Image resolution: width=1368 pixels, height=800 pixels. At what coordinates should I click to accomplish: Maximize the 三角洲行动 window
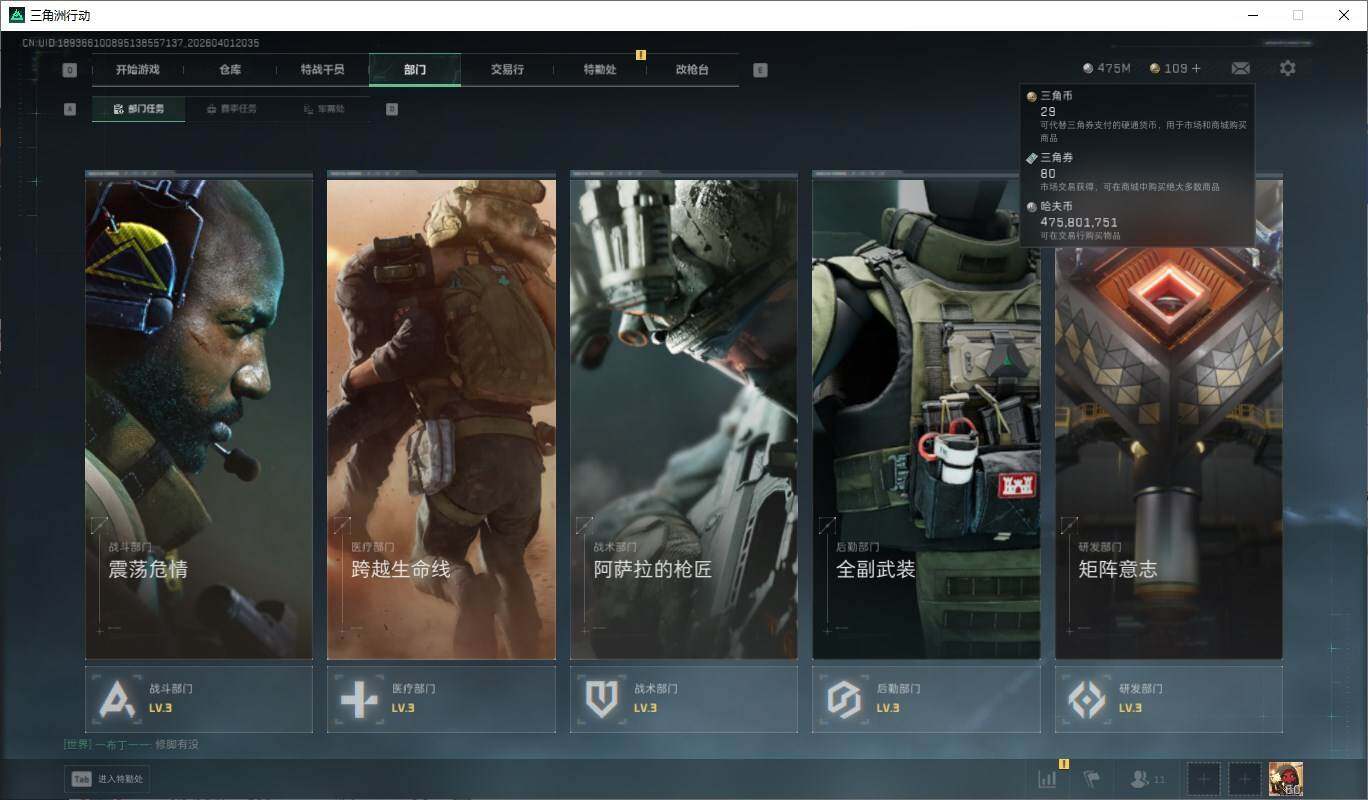pos(1298,15)
